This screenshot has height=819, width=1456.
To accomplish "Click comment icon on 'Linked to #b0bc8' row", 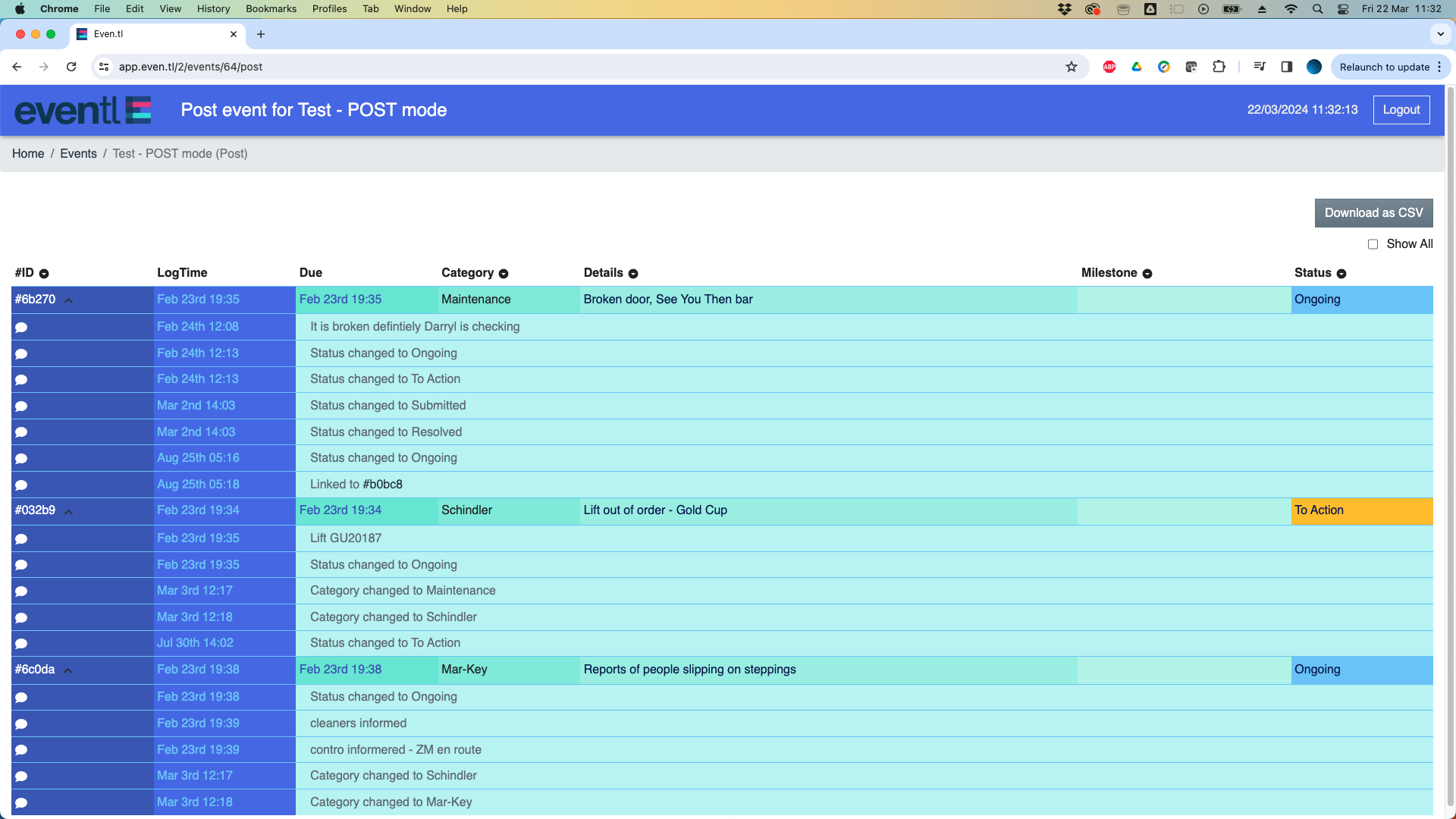I will tap(21, 485).
